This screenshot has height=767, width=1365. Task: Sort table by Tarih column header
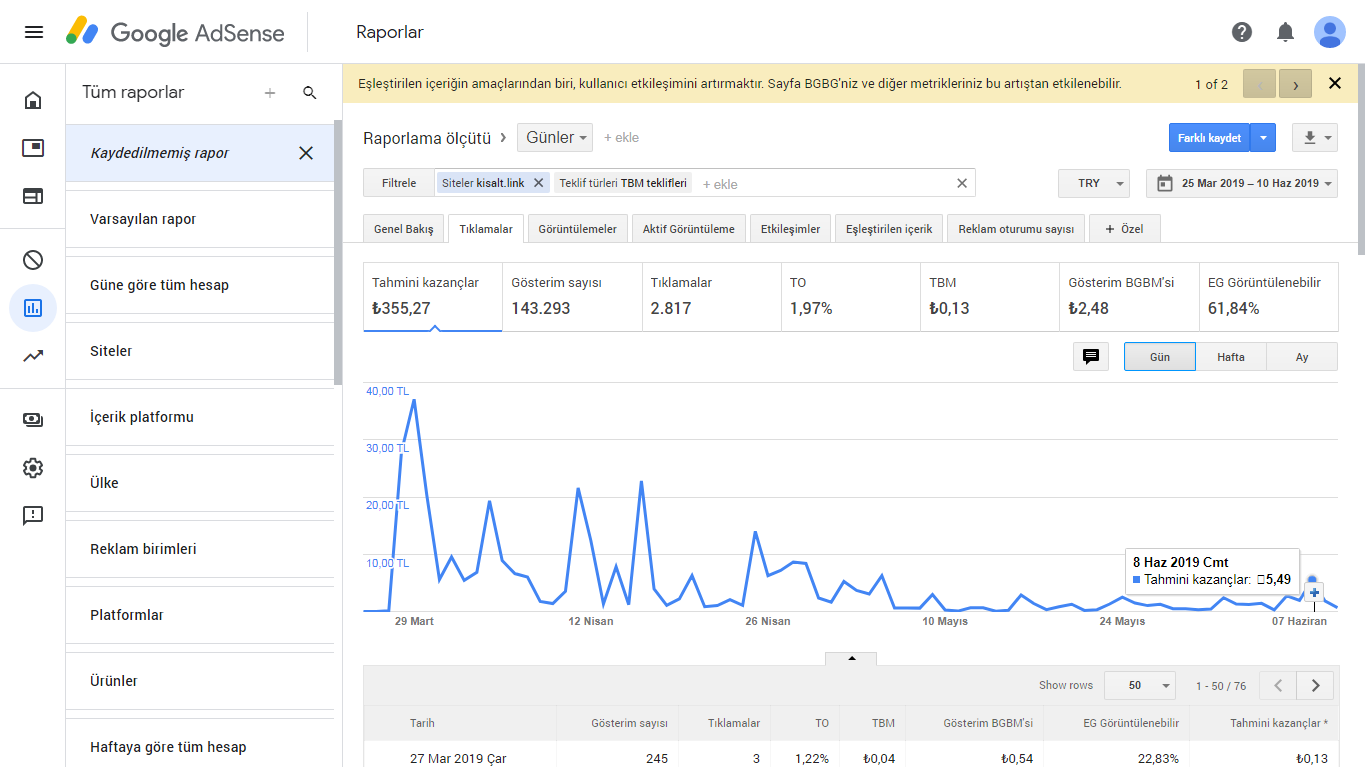coord(422,723)
